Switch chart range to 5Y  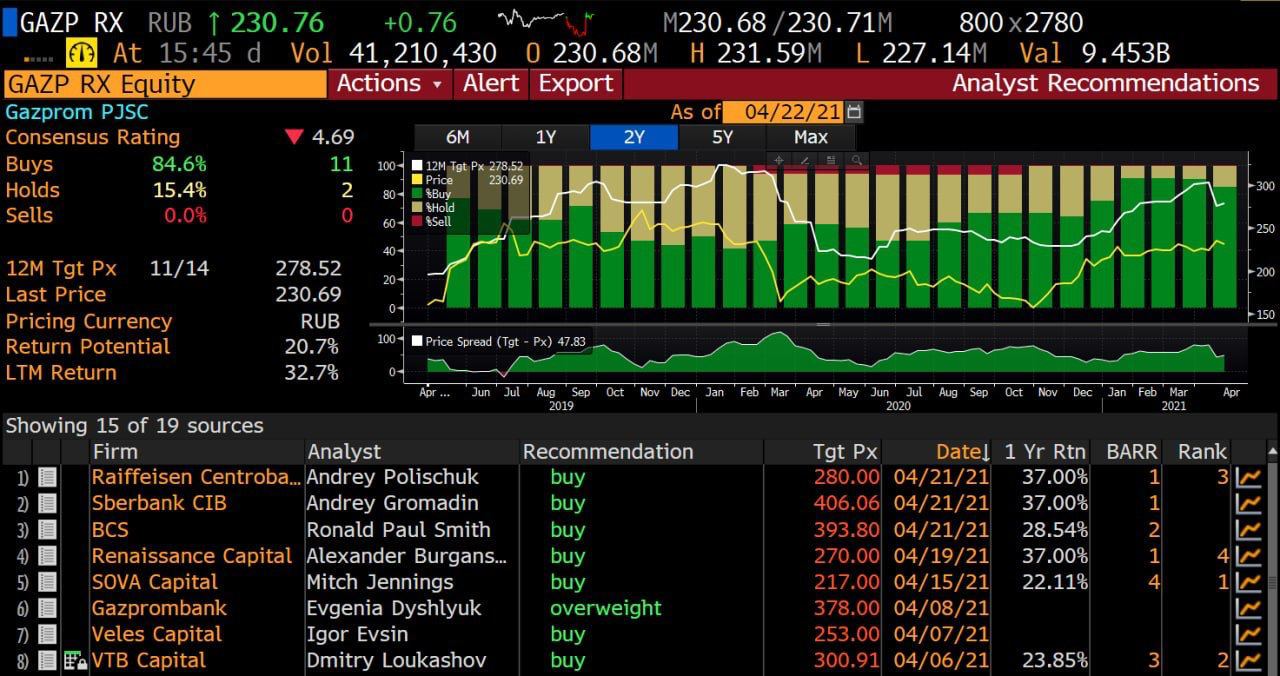722,137
